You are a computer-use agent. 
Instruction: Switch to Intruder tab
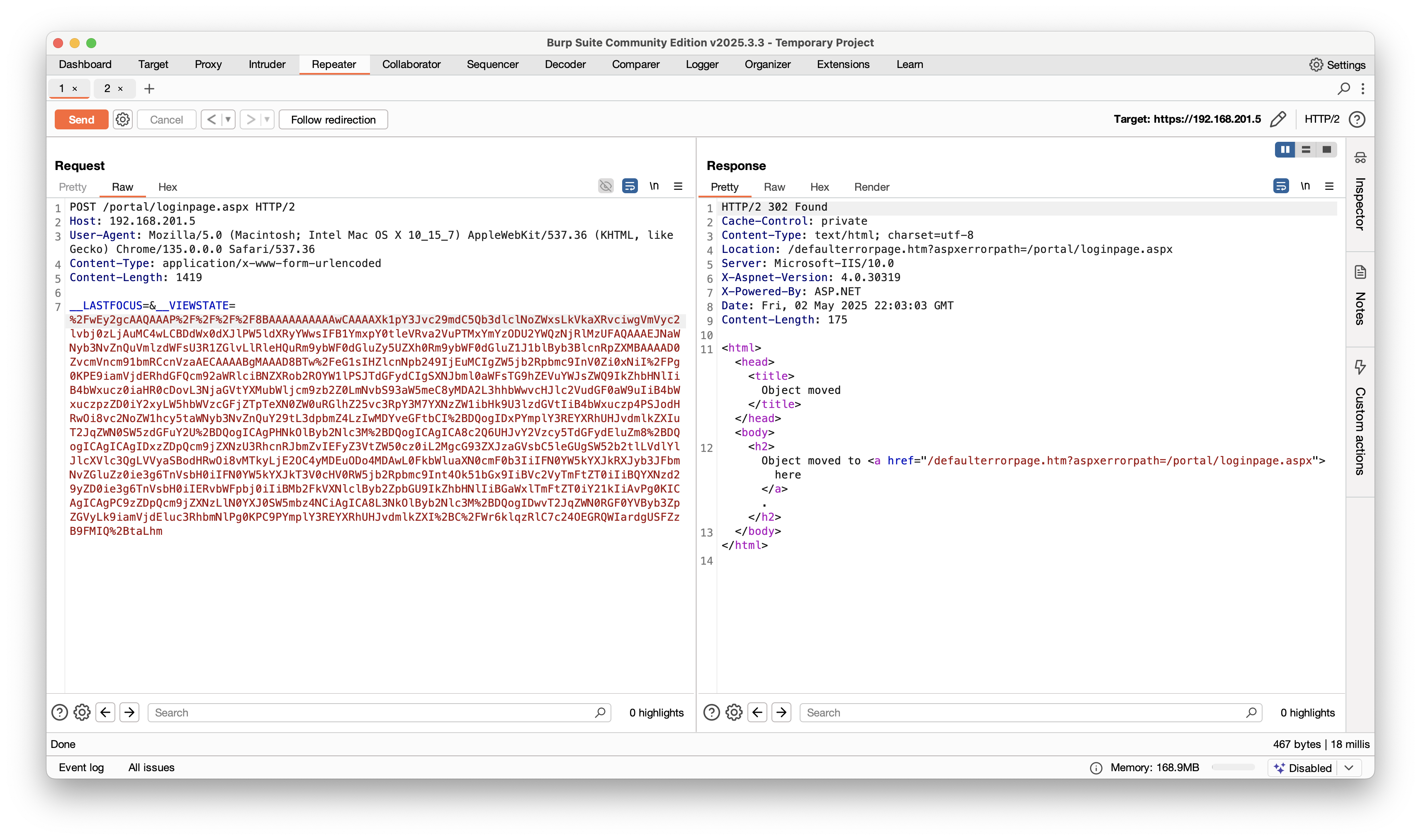click(267, 65)
